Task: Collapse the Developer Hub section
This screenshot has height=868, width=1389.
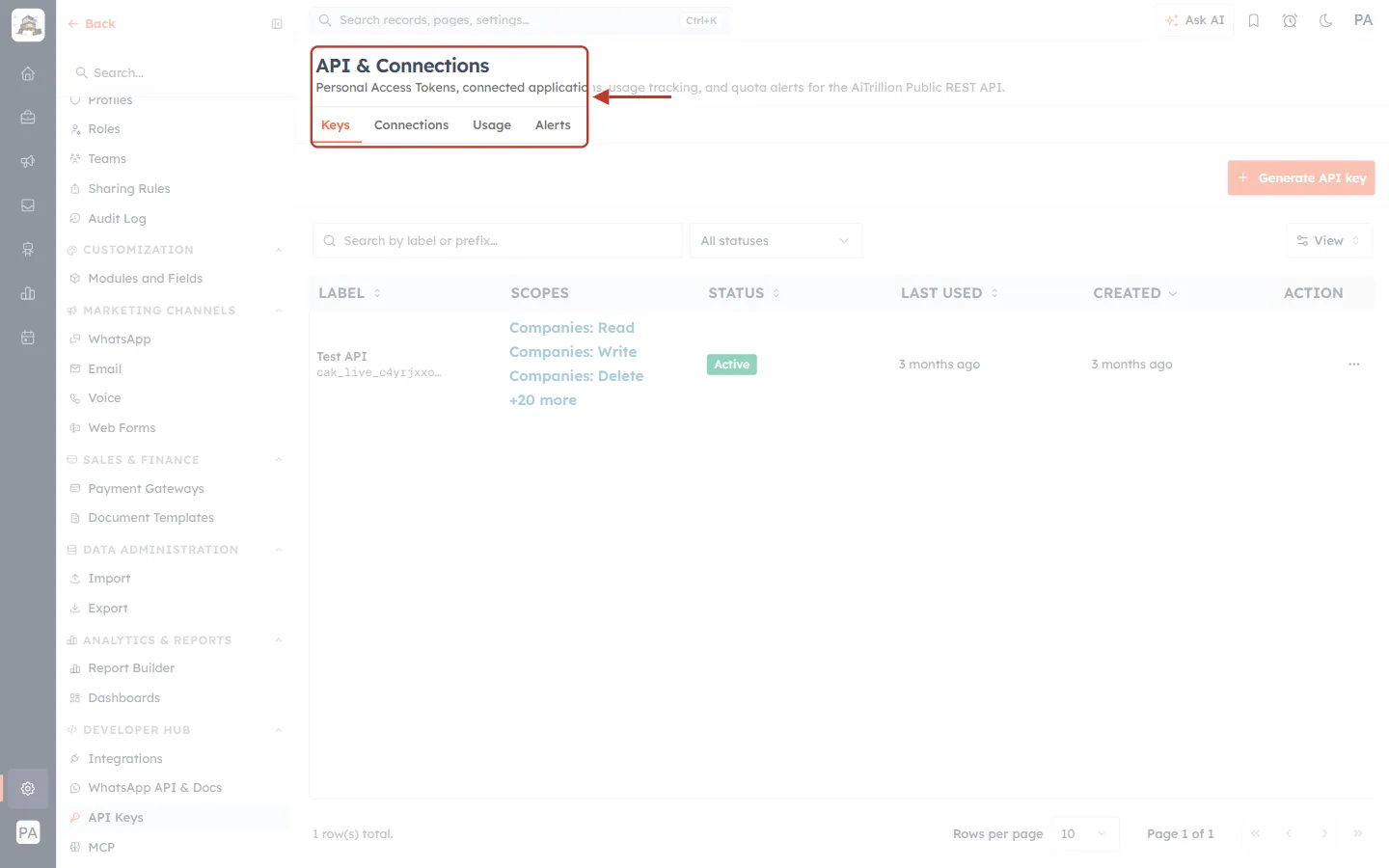Action: point(278,730)
